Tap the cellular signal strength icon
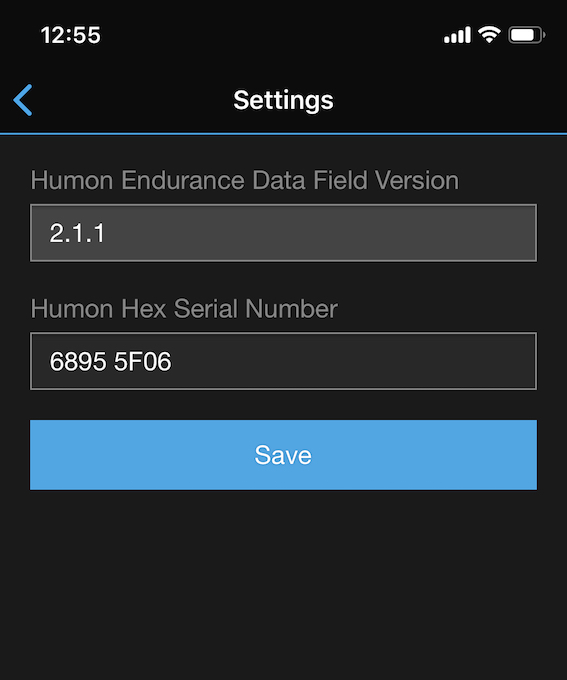 pos(457,35)
